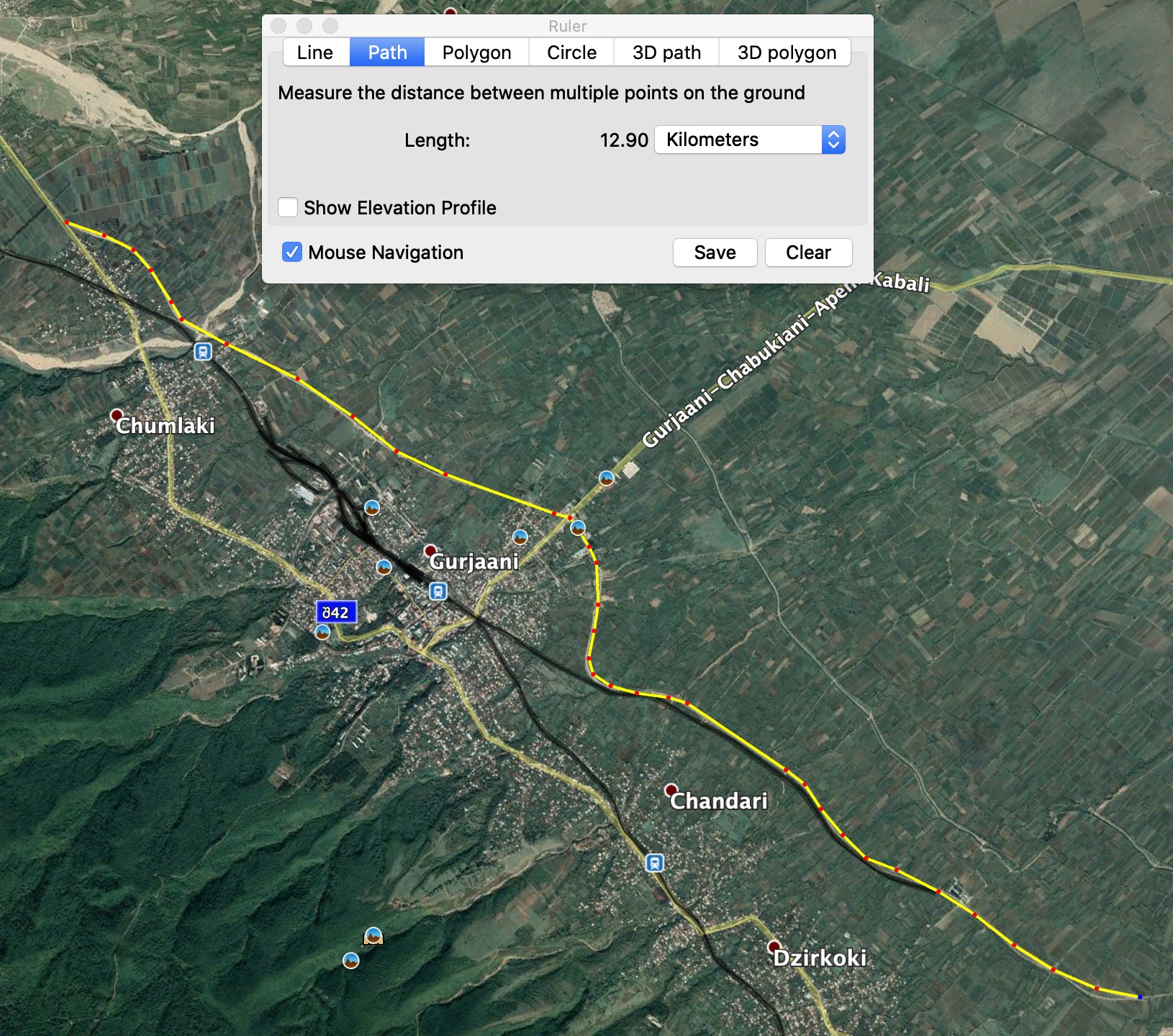Switch to the Line tab in Ruler
1173x1036 pixels.
pos(315,53)
